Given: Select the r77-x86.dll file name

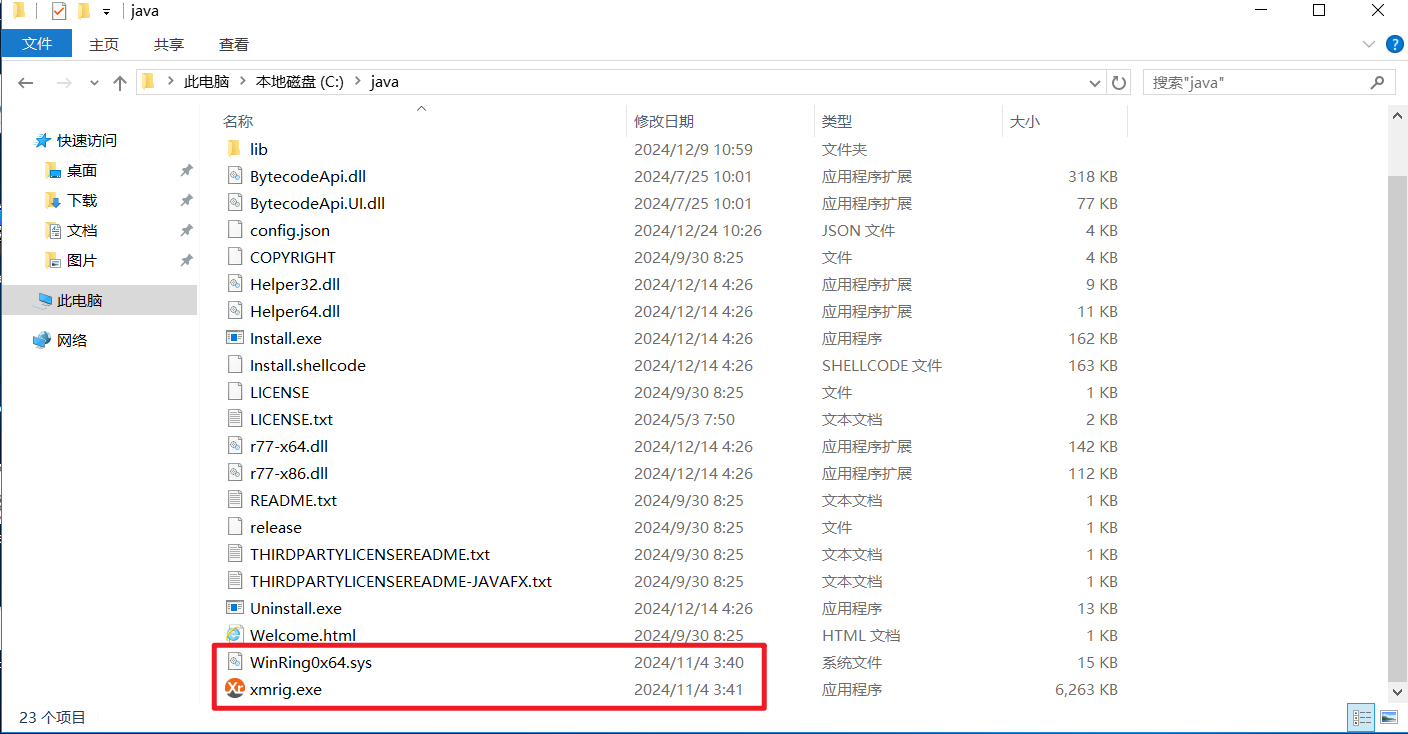Looking at the screenshot, I should pos(289,473).
